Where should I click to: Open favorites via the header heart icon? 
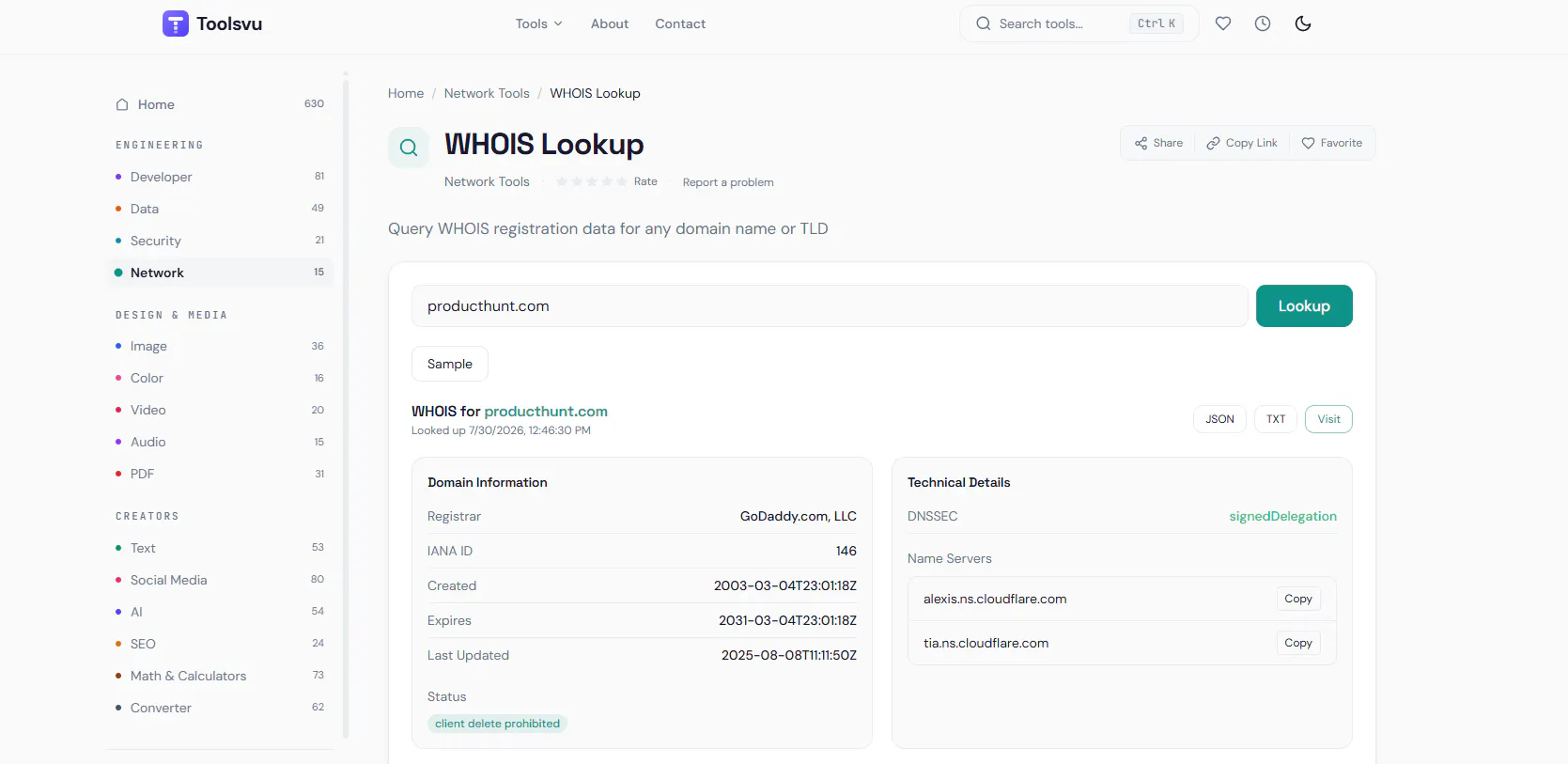[x=1223, y=23]
